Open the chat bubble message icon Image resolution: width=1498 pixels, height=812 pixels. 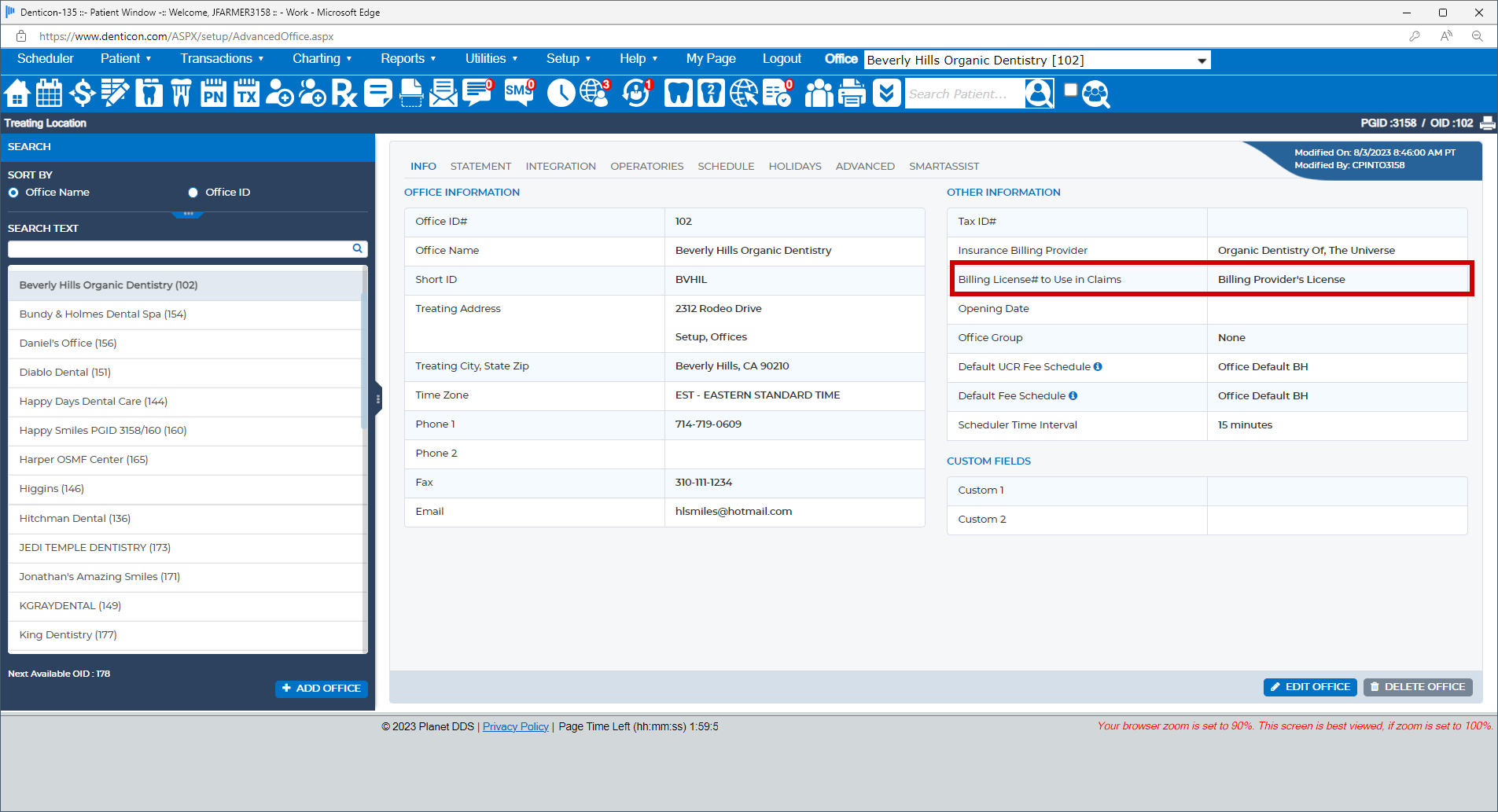[x=477, y=94]
